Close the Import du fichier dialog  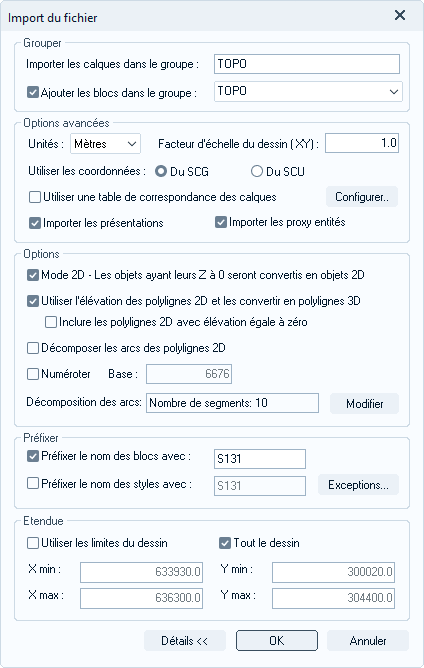click(400, 16)
